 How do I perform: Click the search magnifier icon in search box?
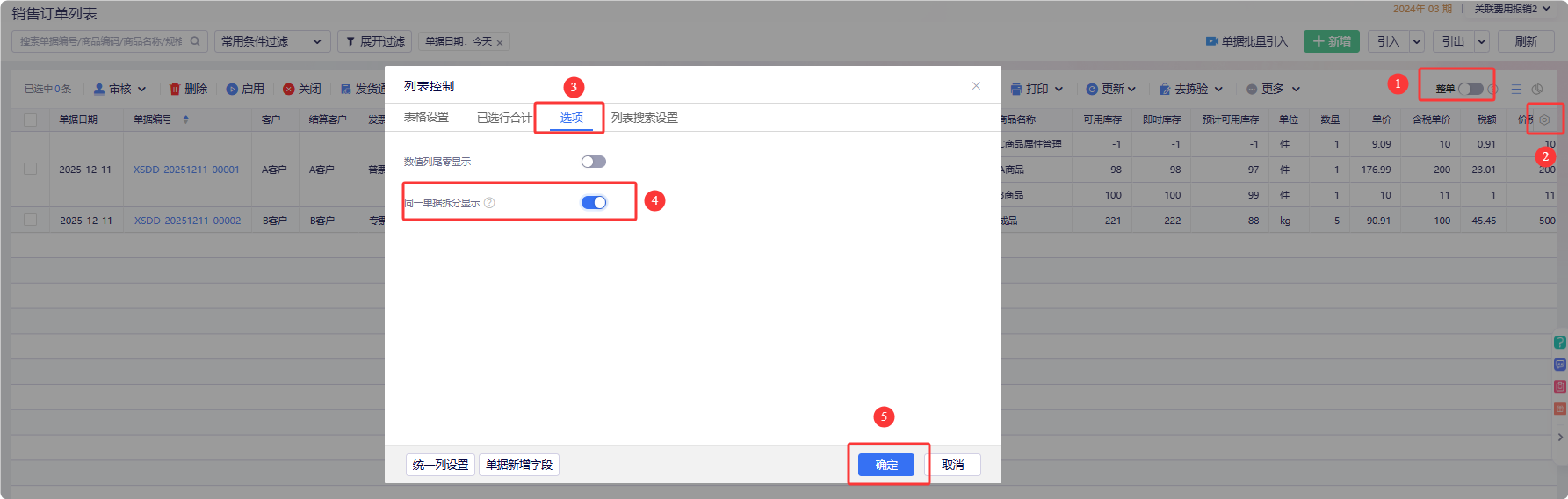pos(195,41)
